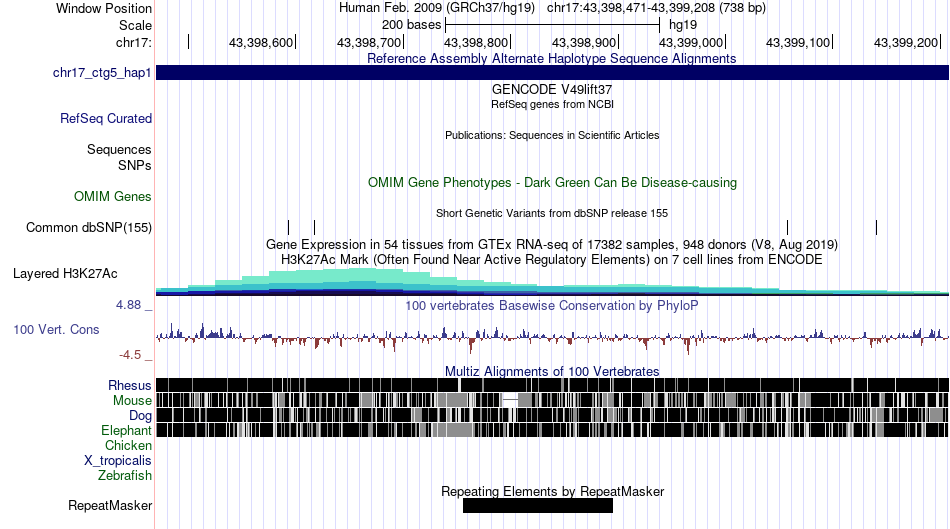
Task: Click the Dog alignment row label
Action: click(140, 415)
